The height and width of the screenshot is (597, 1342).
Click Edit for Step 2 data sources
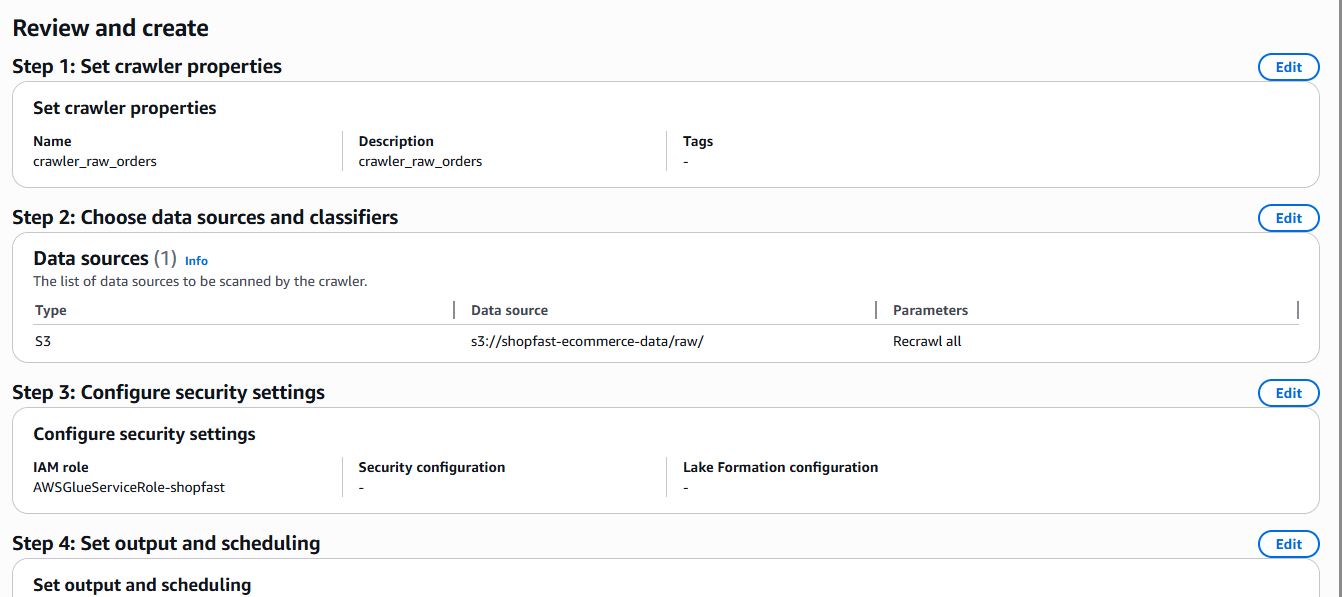coord(1288,218)
